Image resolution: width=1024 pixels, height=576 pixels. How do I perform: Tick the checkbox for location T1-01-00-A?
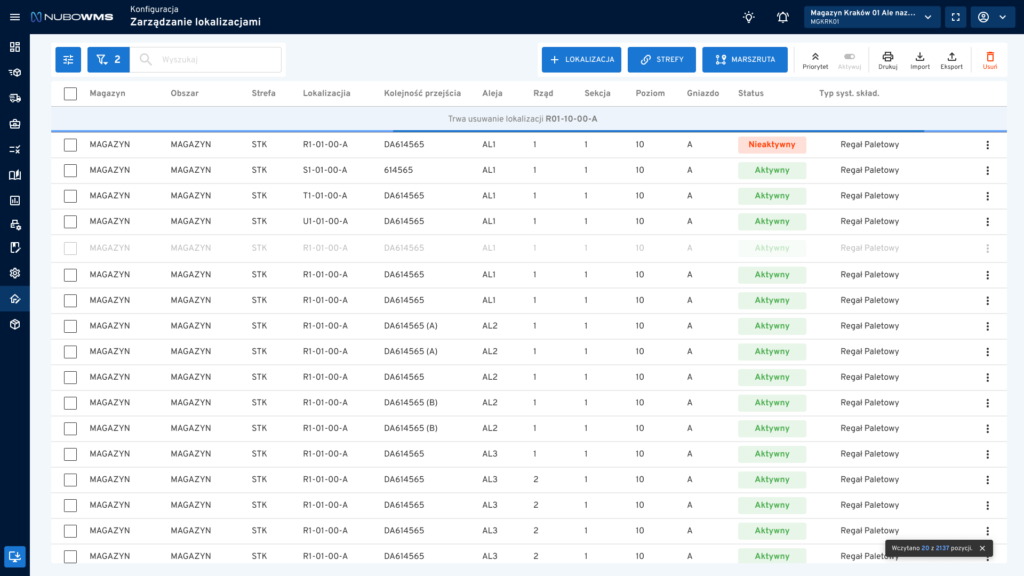(70, 196)
